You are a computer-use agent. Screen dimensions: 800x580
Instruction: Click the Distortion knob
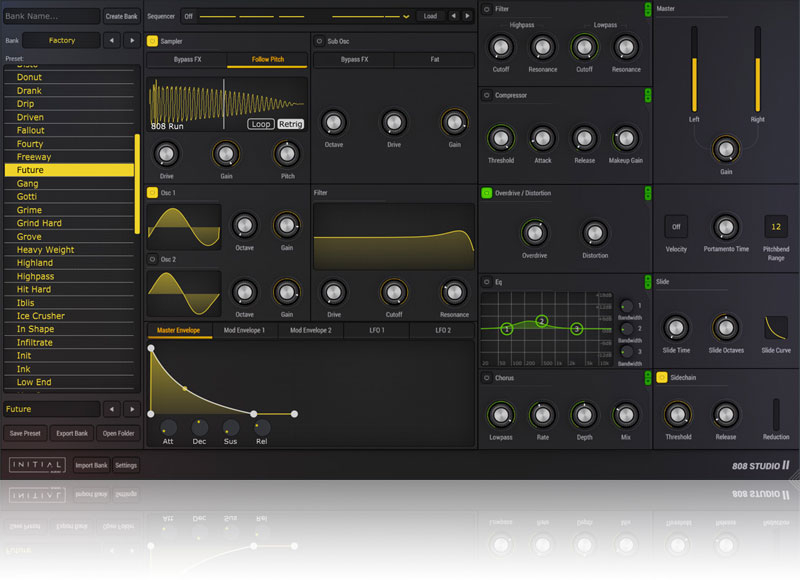click(596, 232)
